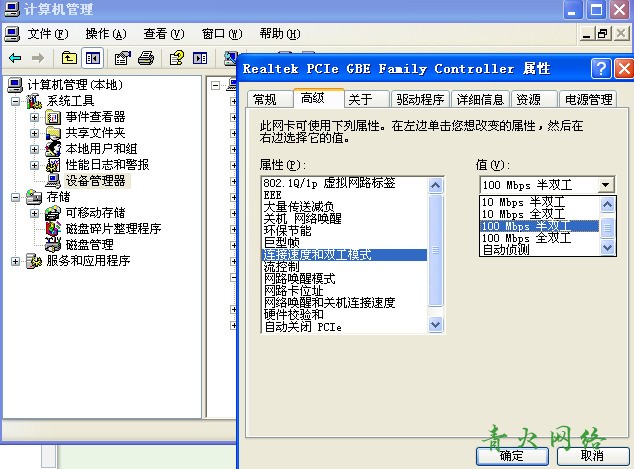Select the 网路唤醒模式 property

tap(344, 279)
